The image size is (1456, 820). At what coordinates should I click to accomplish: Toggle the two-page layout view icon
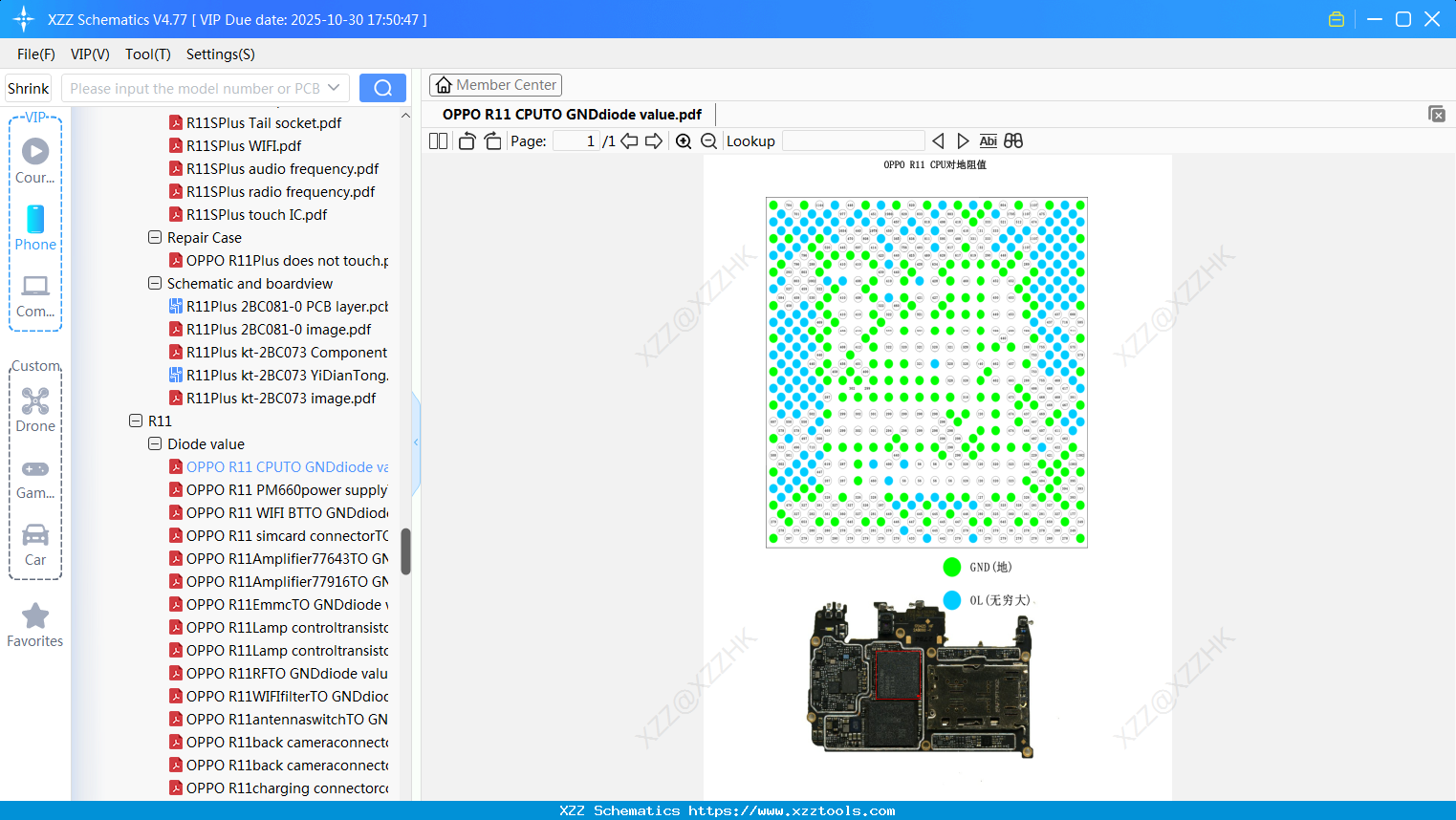(438, 140)
